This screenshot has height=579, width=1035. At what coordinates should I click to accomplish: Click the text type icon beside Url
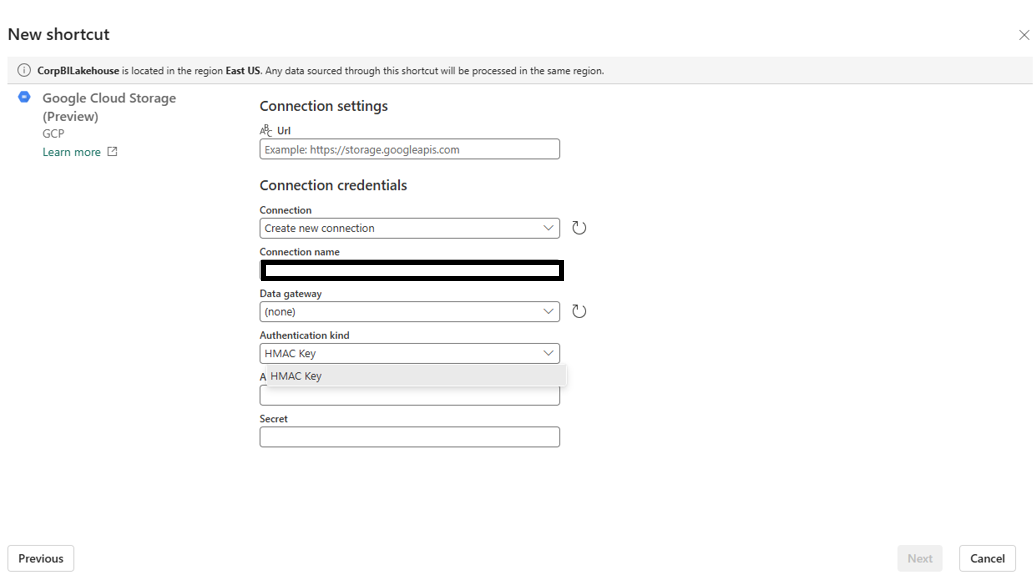tap(266, 131)
